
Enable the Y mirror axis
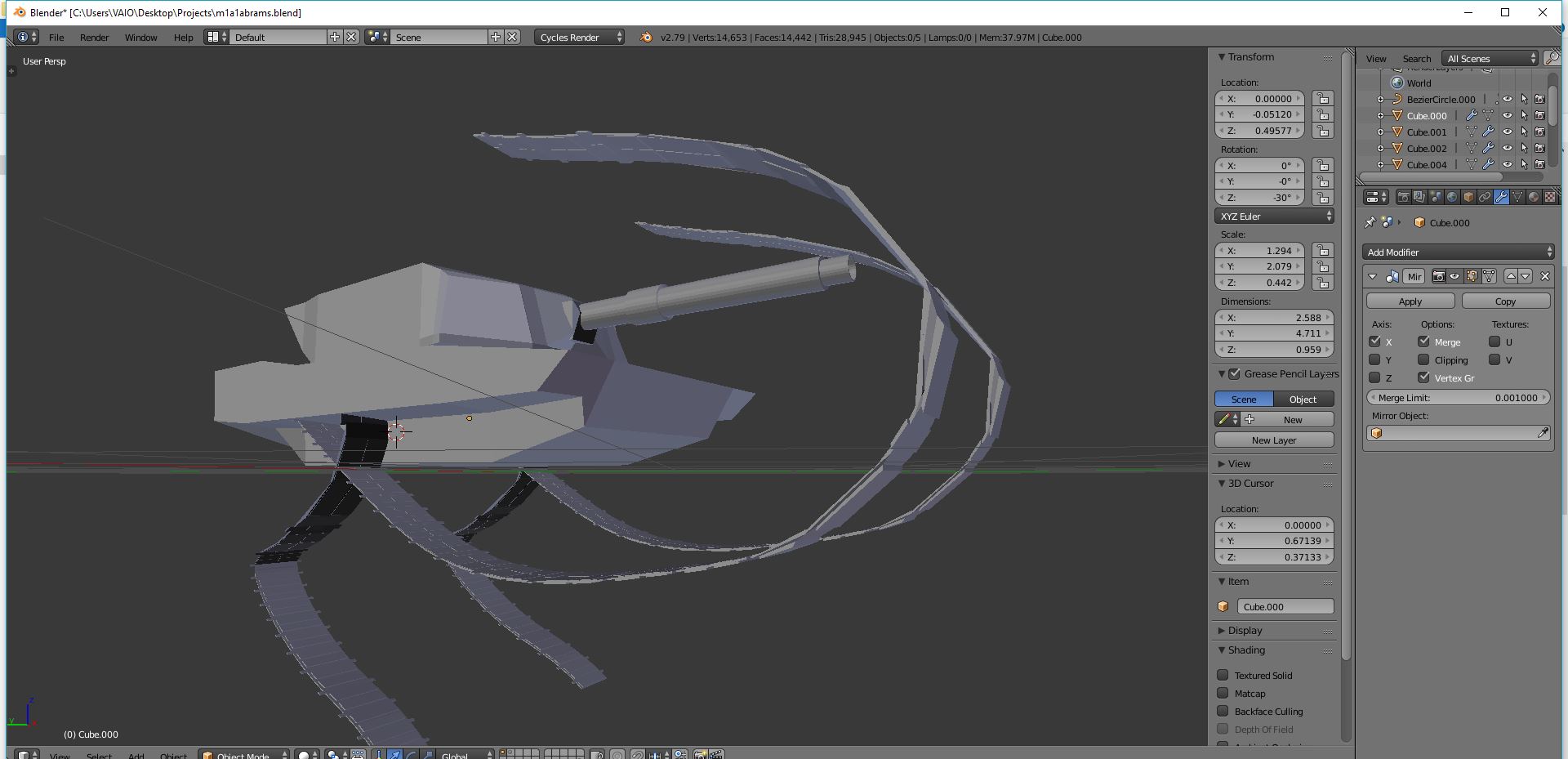1374,359
